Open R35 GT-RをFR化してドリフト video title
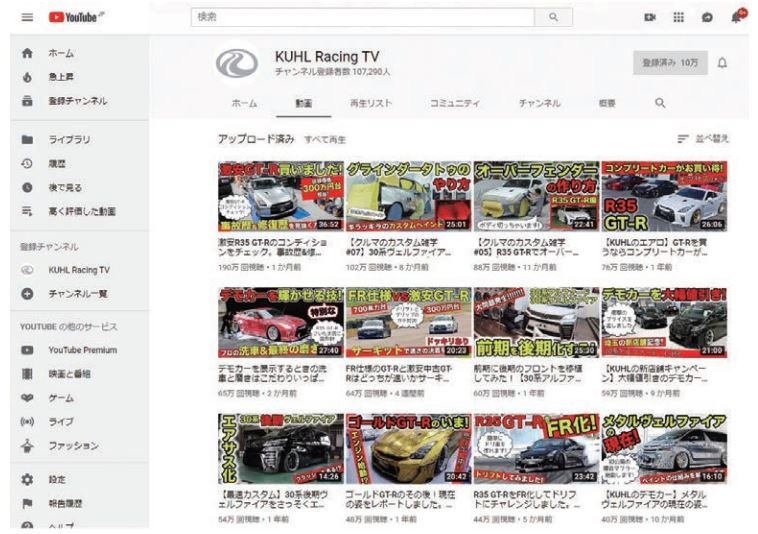The height and width of the screenshot is (534, 758). coord(527,500)
